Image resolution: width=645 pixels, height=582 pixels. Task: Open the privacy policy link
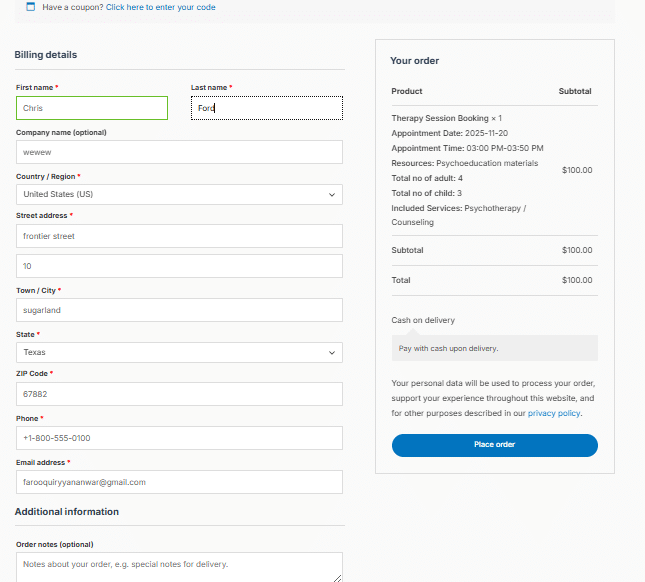[554, 413]
